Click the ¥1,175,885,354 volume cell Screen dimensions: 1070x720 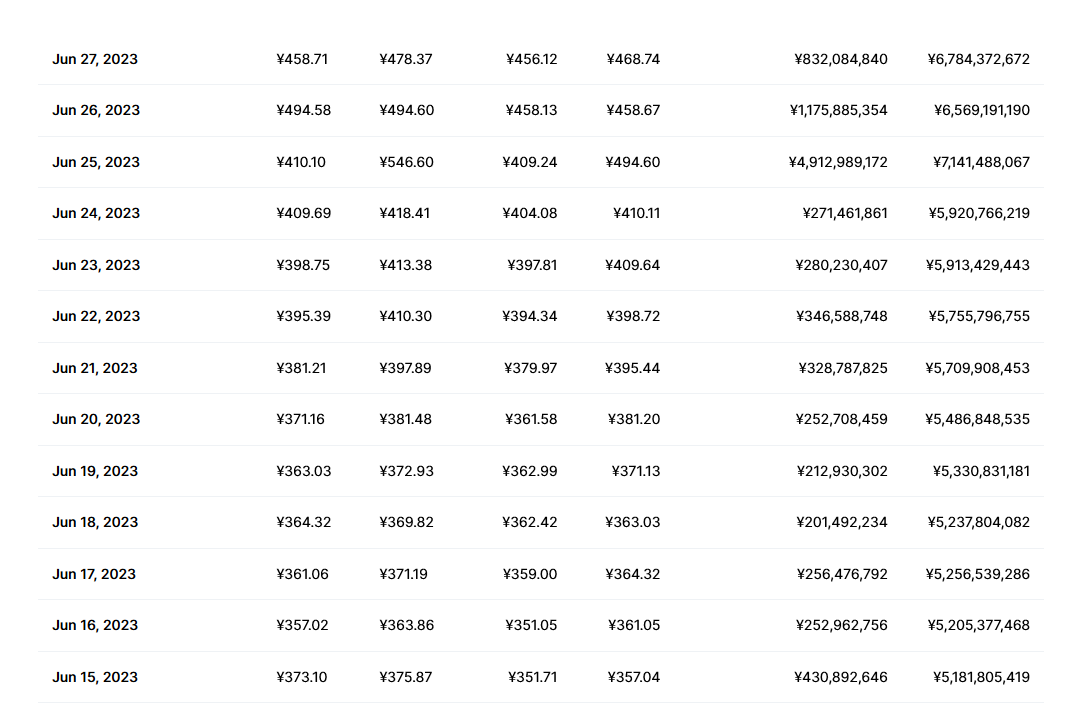pos(838,110)
